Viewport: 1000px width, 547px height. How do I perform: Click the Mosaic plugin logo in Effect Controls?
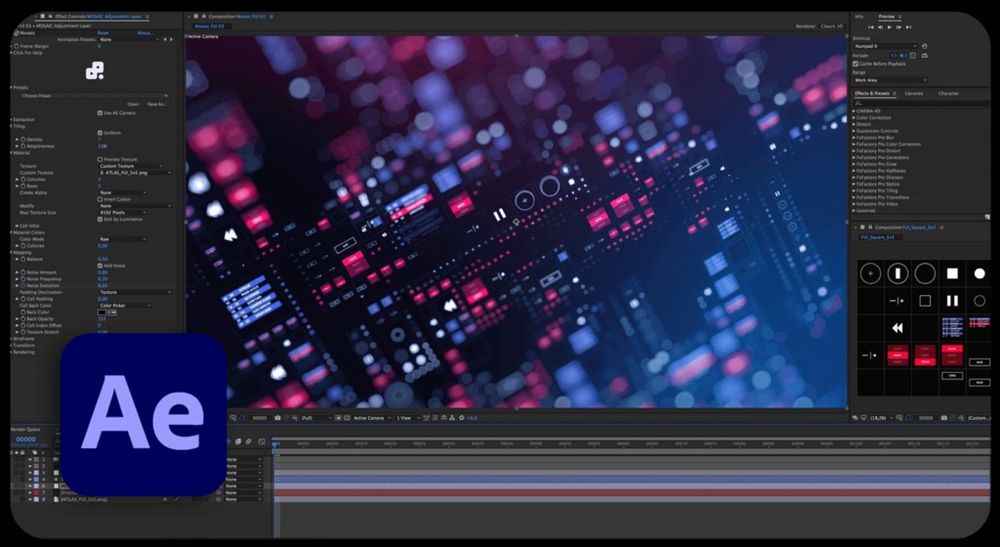pyautogui.click(x=95, y=70)
